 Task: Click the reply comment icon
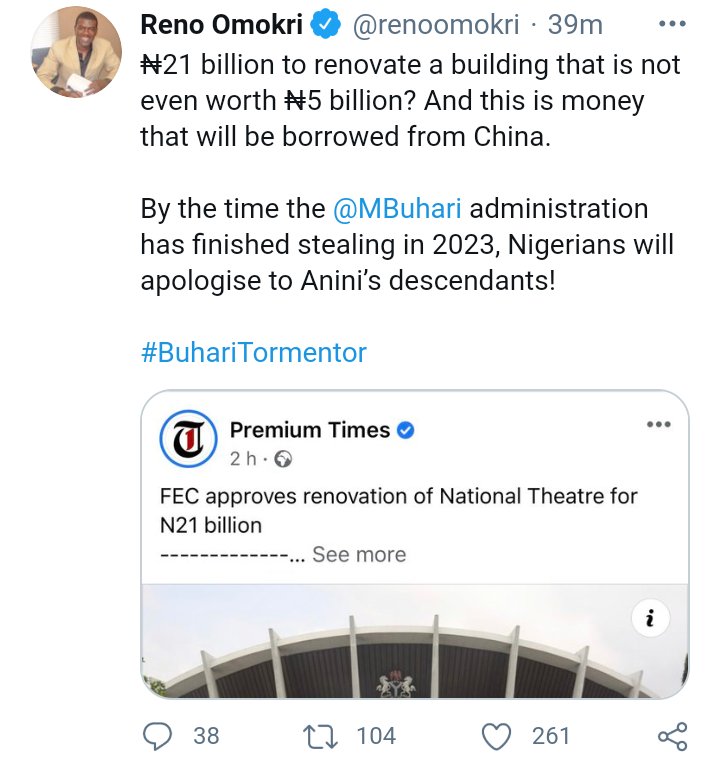pos(159,737)
